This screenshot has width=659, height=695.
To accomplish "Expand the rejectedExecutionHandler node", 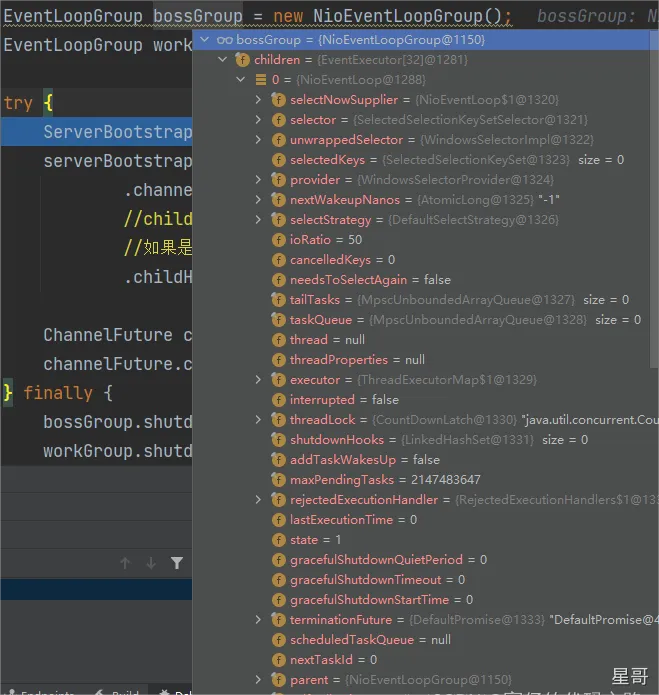I will [259, 500].
